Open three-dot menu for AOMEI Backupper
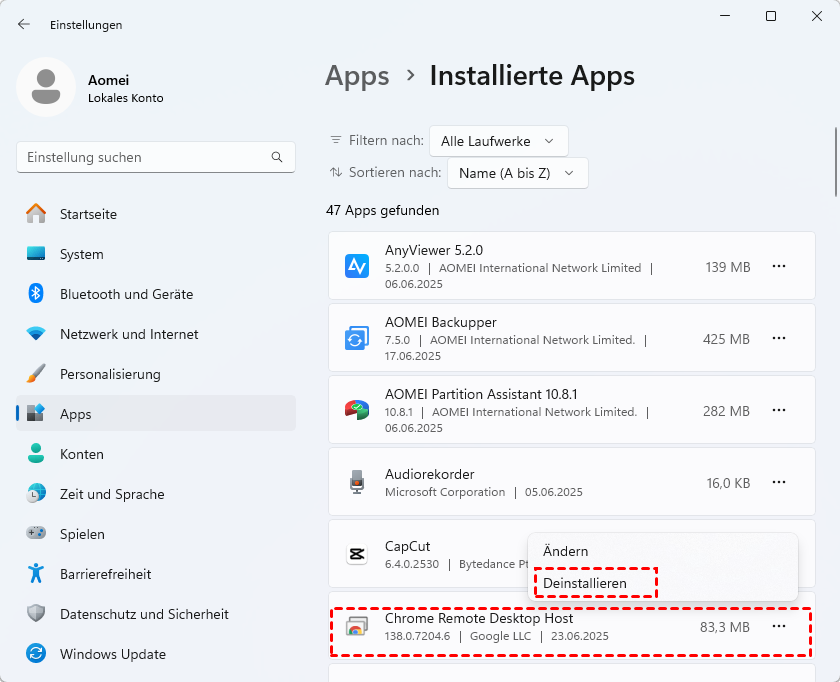 pyautogui.click(x=779, y=339)
